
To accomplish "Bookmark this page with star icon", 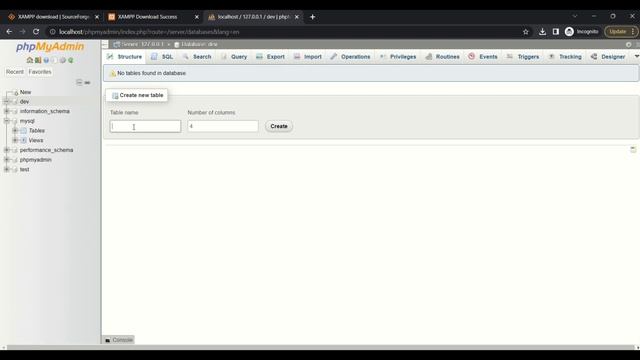I will (526, 32).
